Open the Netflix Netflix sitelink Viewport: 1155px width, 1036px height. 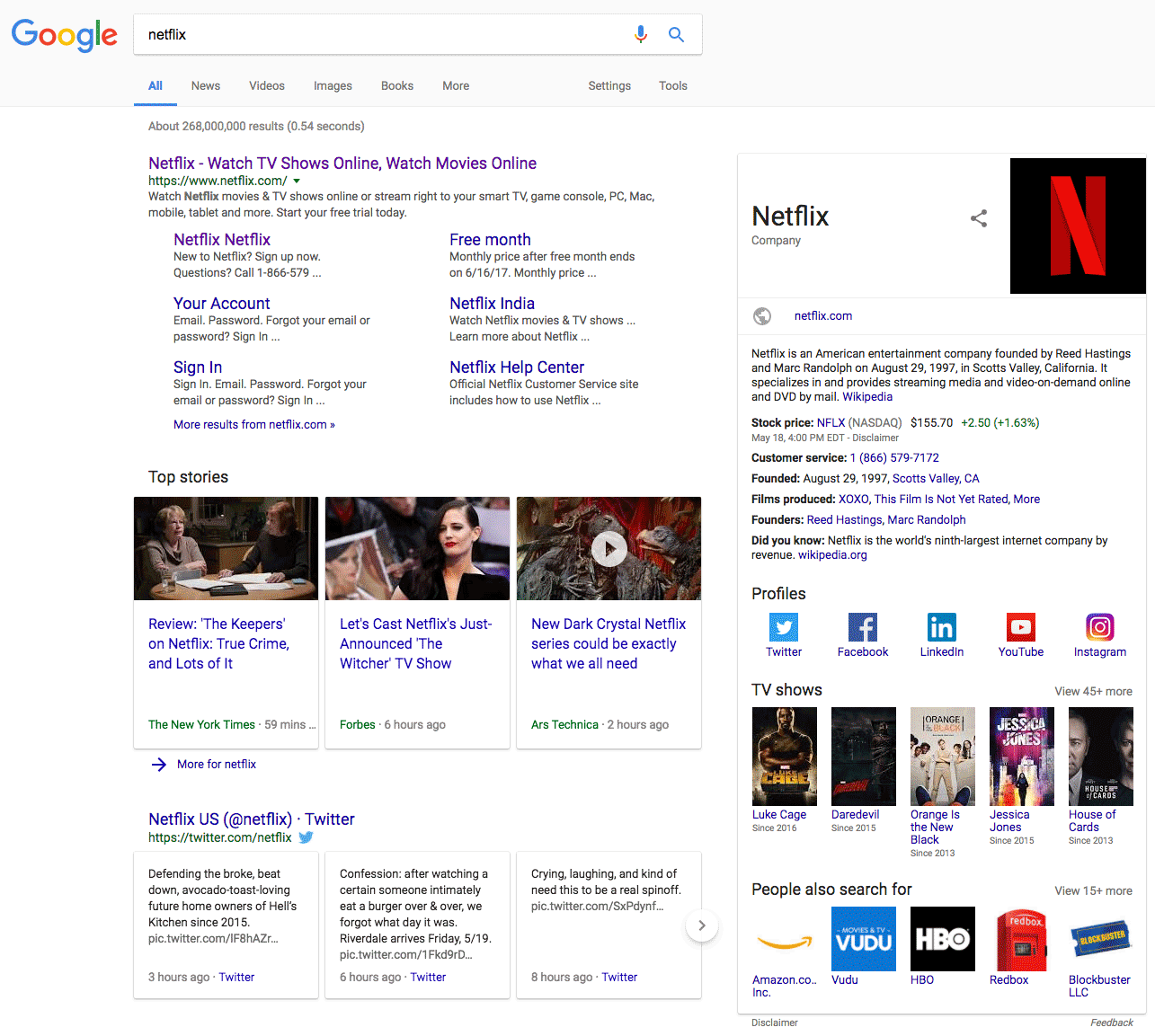click(222, 240)
